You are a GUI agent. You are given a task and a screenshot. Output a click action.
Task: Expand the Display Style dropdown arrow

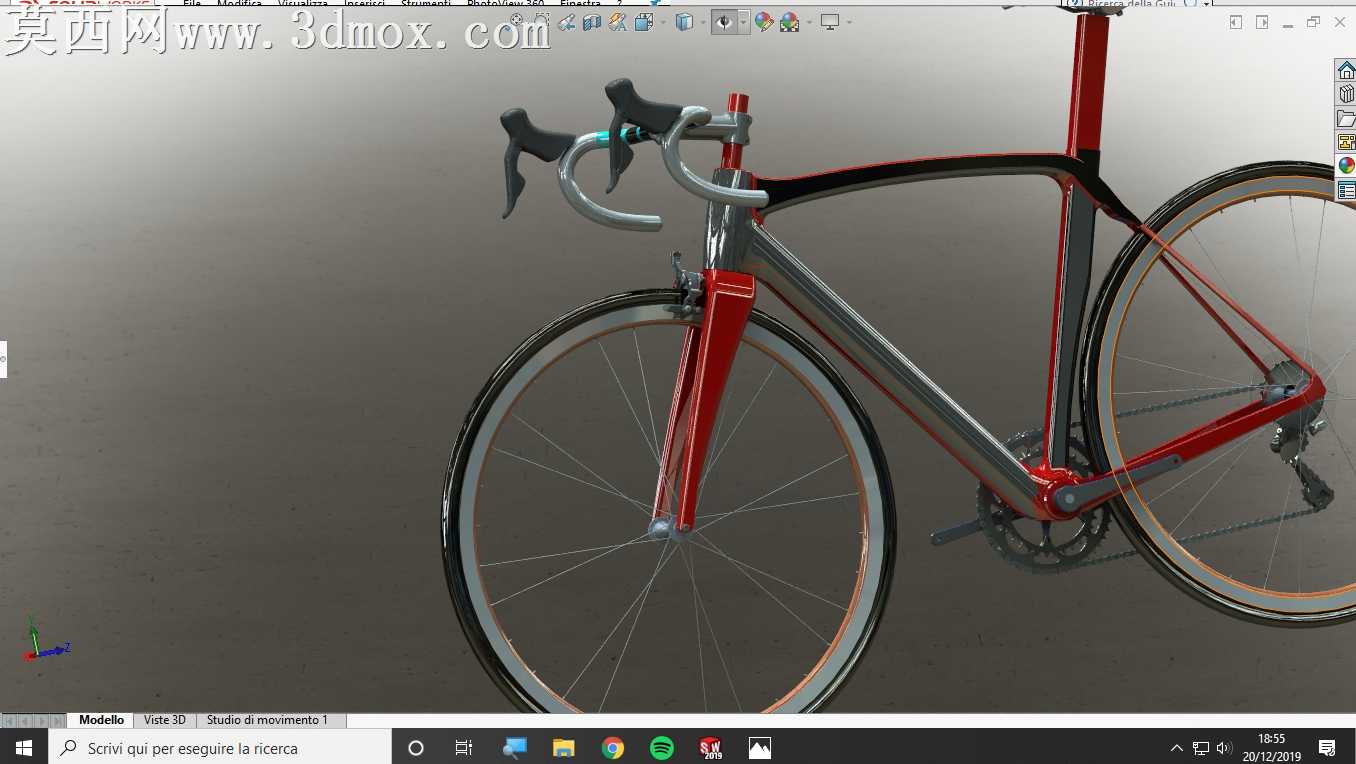pyautogui.click(x=702, y=22)
